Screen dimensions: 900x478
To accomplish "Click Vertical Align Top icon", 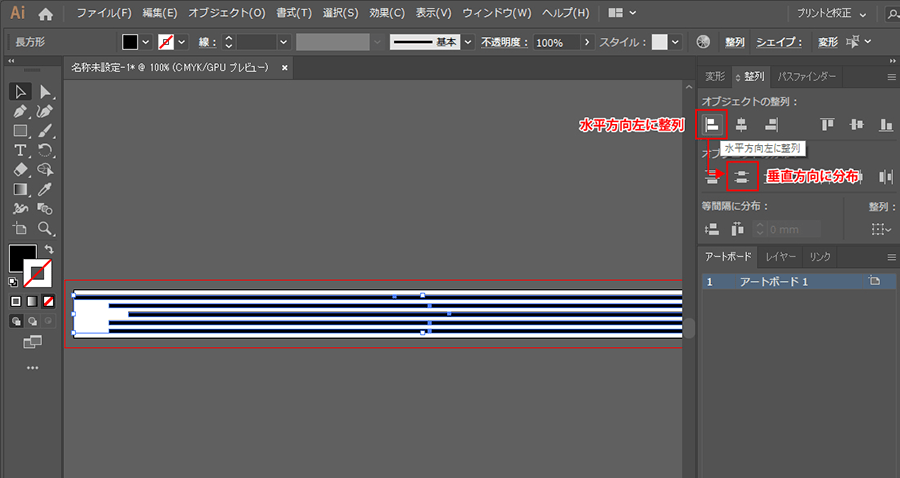I will (x=827, y=125).
